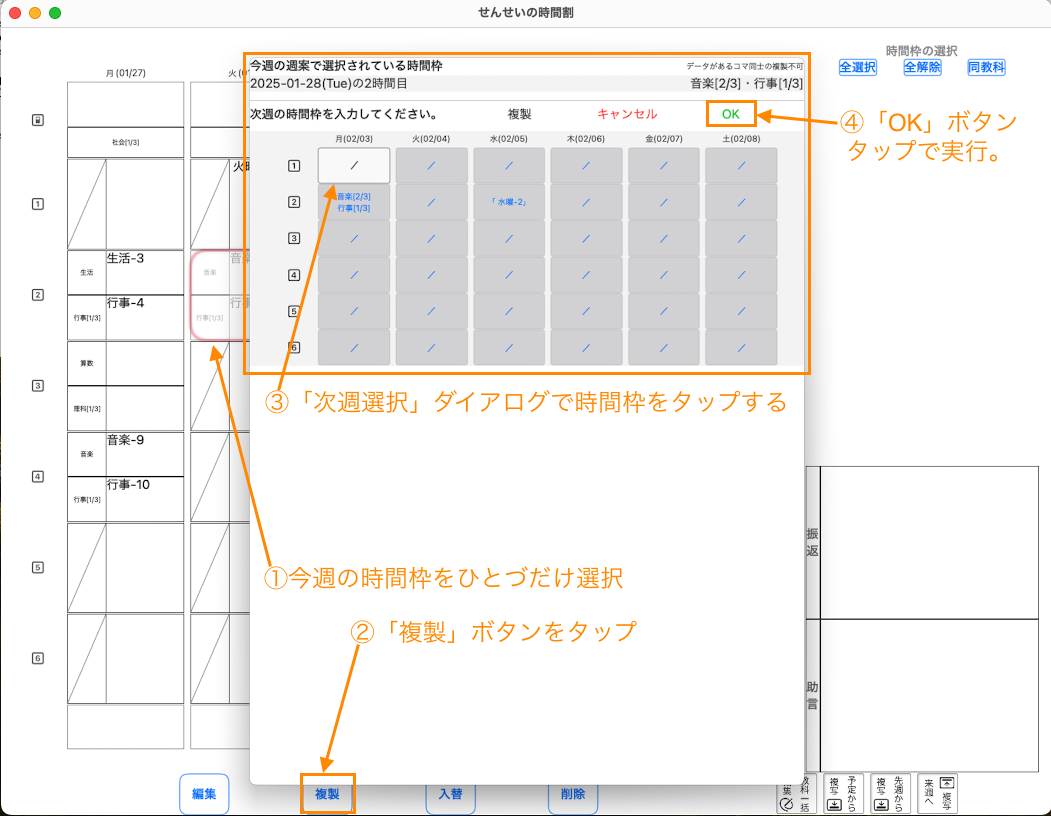Click the morning-slot icon above period 1
Image resolution: width=1051 pixels, height=816 pixels.
tap(38, 120)
